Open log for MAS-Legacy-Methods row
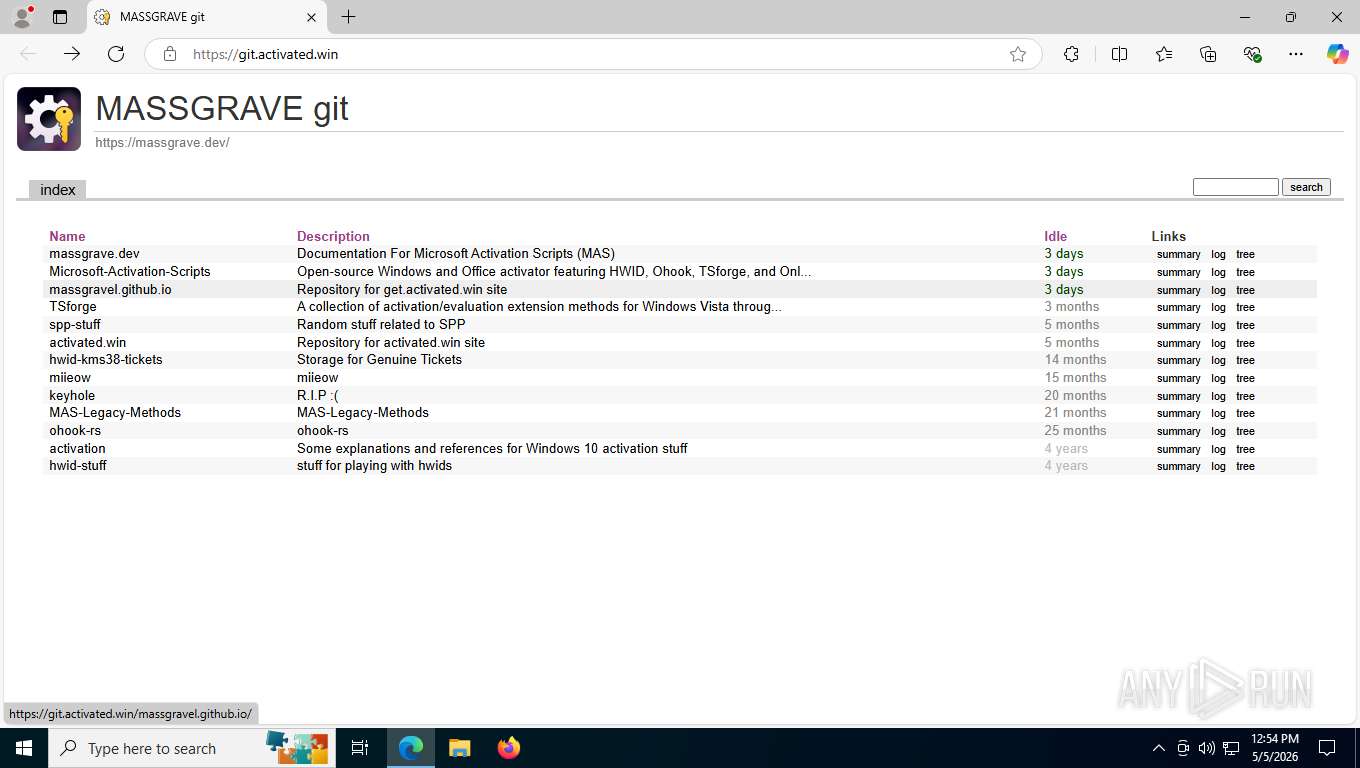This screenshot has height=768, width=1360. click(1218, 413)
